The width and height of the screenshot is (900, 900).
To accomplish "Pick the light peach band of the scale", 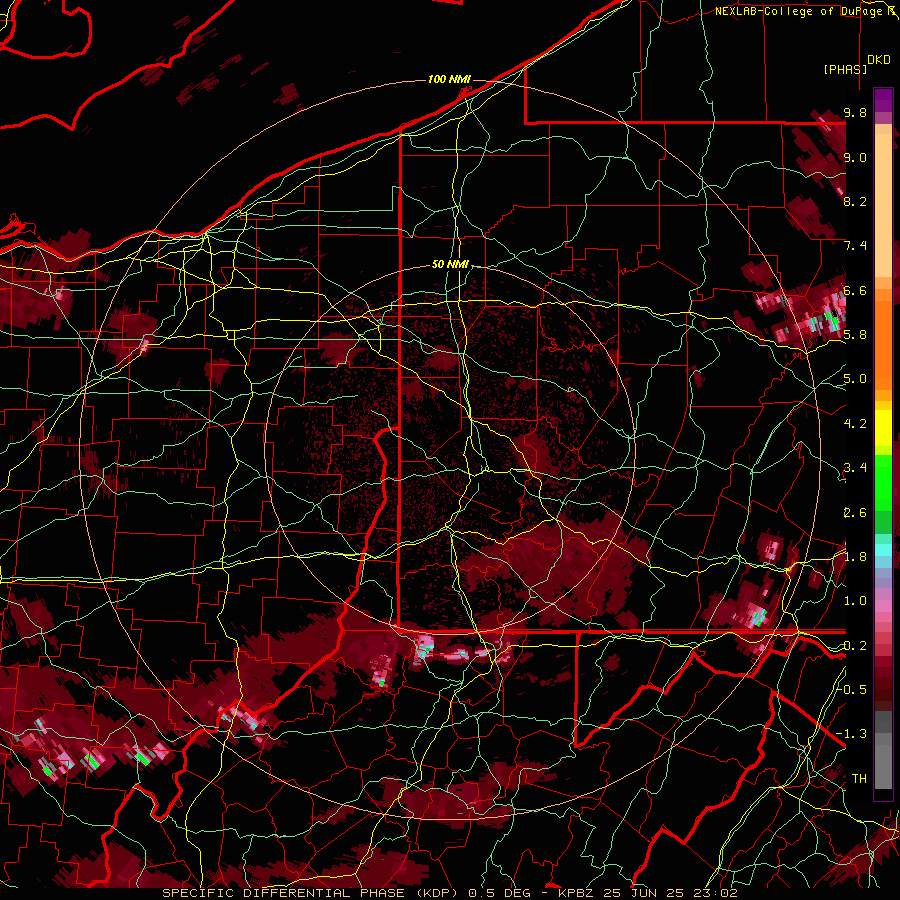I will click(x=883, y=207).
